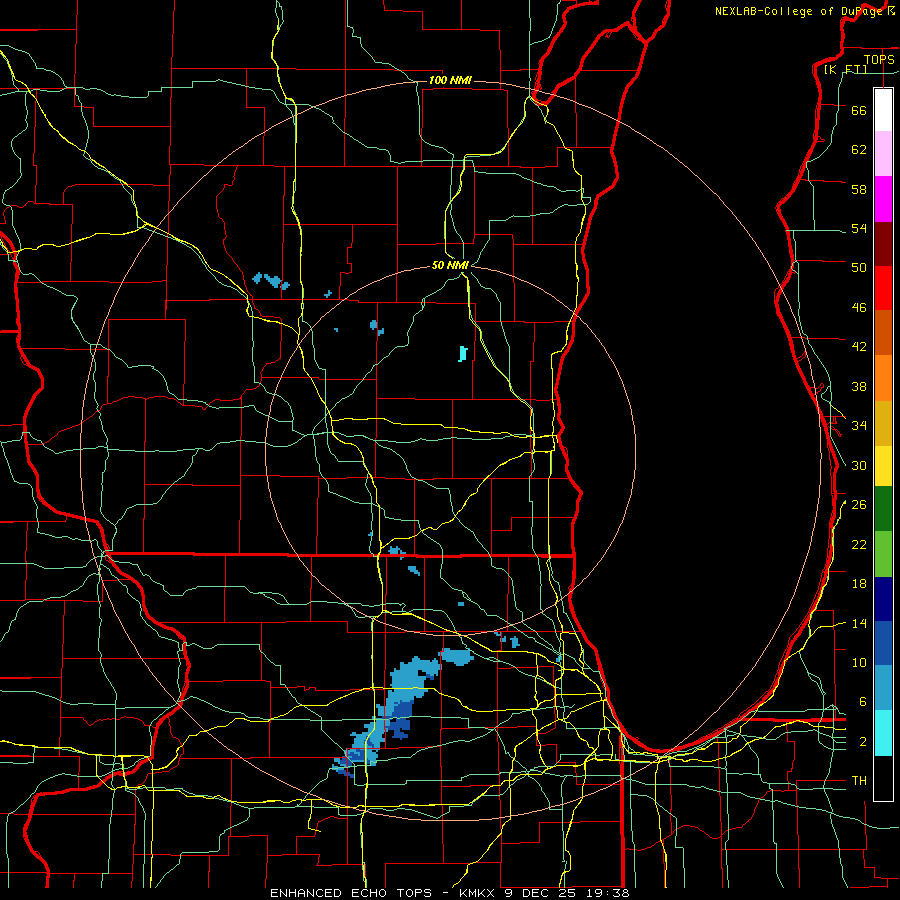The height and width of the screenshot is (900, 900).
Task: Click the "9 DEC 25 19:38" timestamp
Action: click(567, 893)
